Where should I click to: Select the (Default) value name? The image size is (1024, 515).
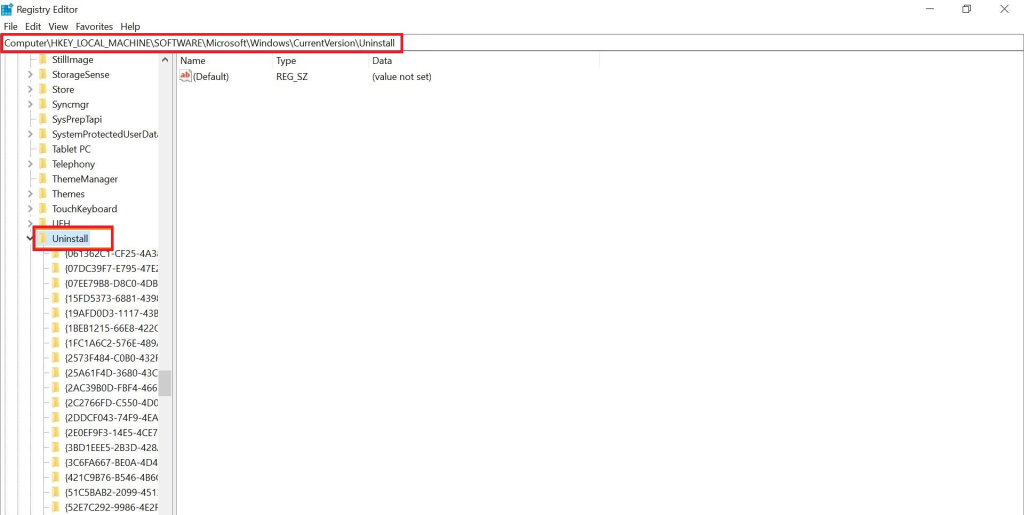click(211, 76)
